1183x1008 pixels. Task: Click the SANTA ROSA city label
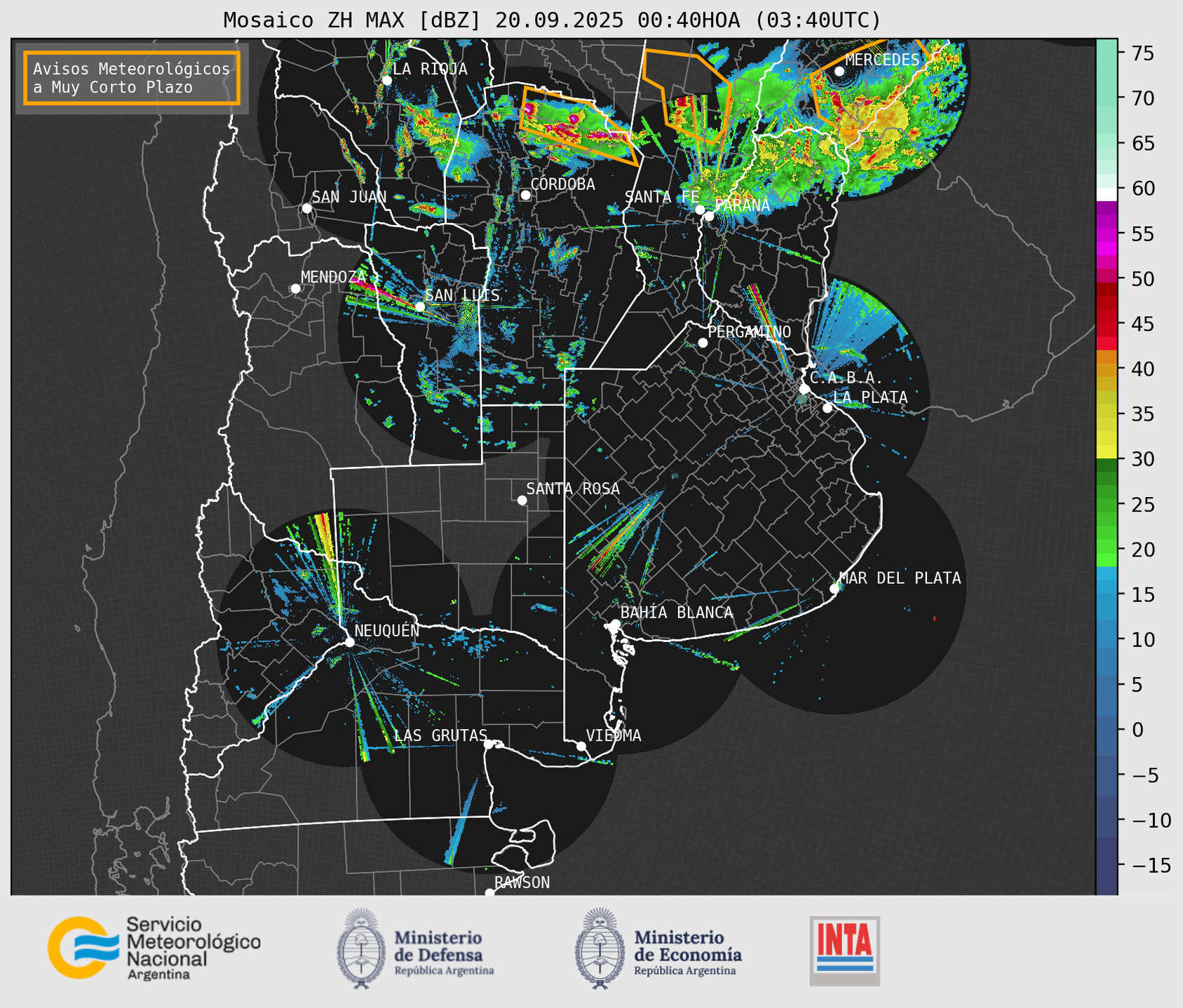click(x=573, y=489)
